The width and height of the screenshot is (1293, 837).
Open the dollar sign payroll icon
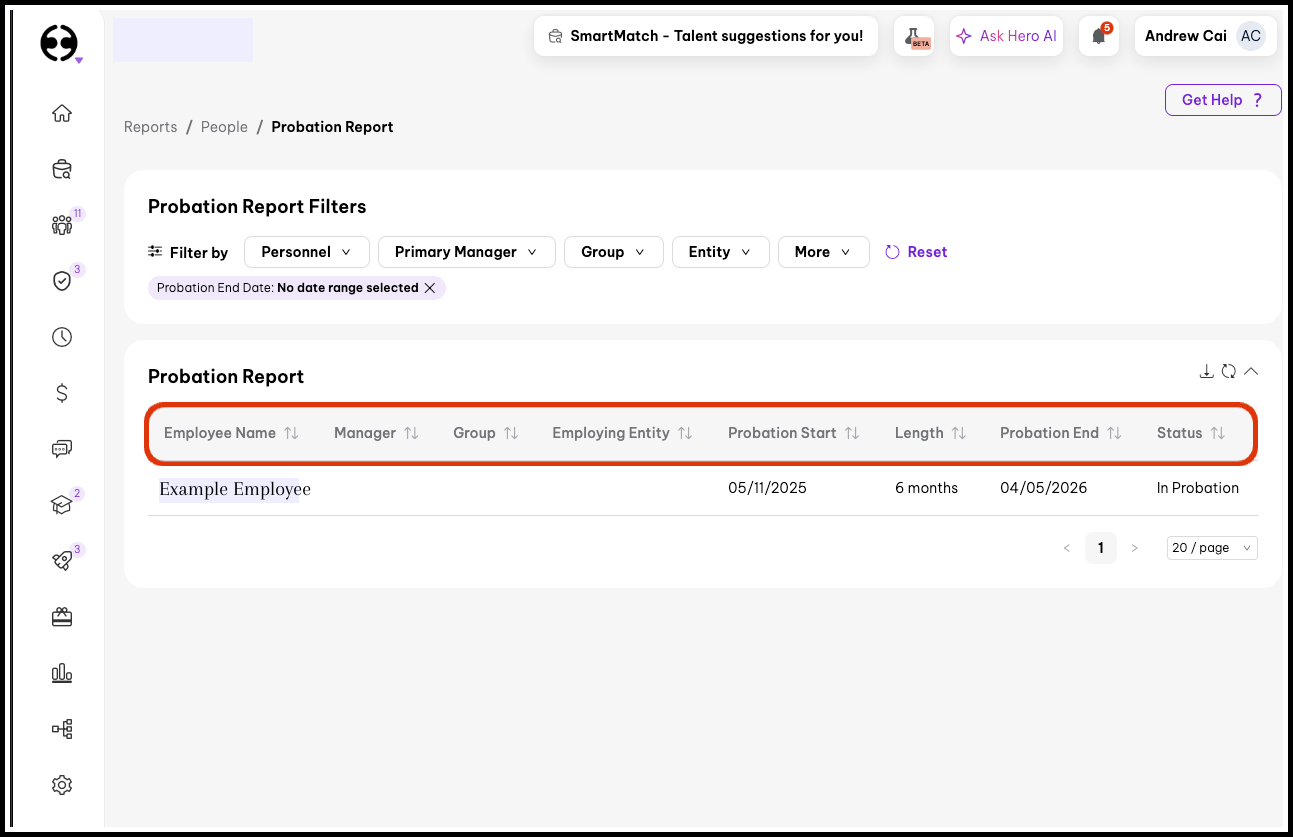click(62, 393)
